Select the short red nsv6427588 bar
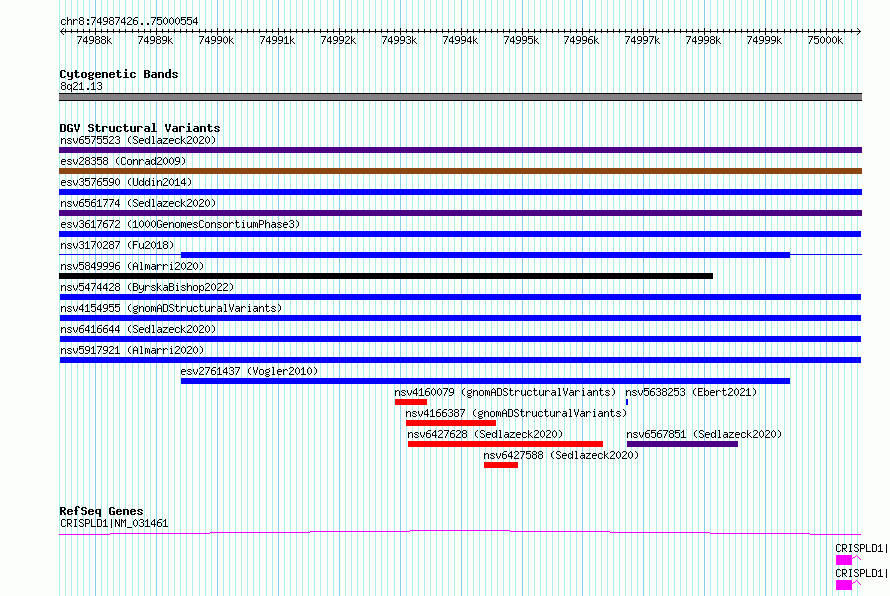Screen dimensions: 890x596 coord(501,465)
